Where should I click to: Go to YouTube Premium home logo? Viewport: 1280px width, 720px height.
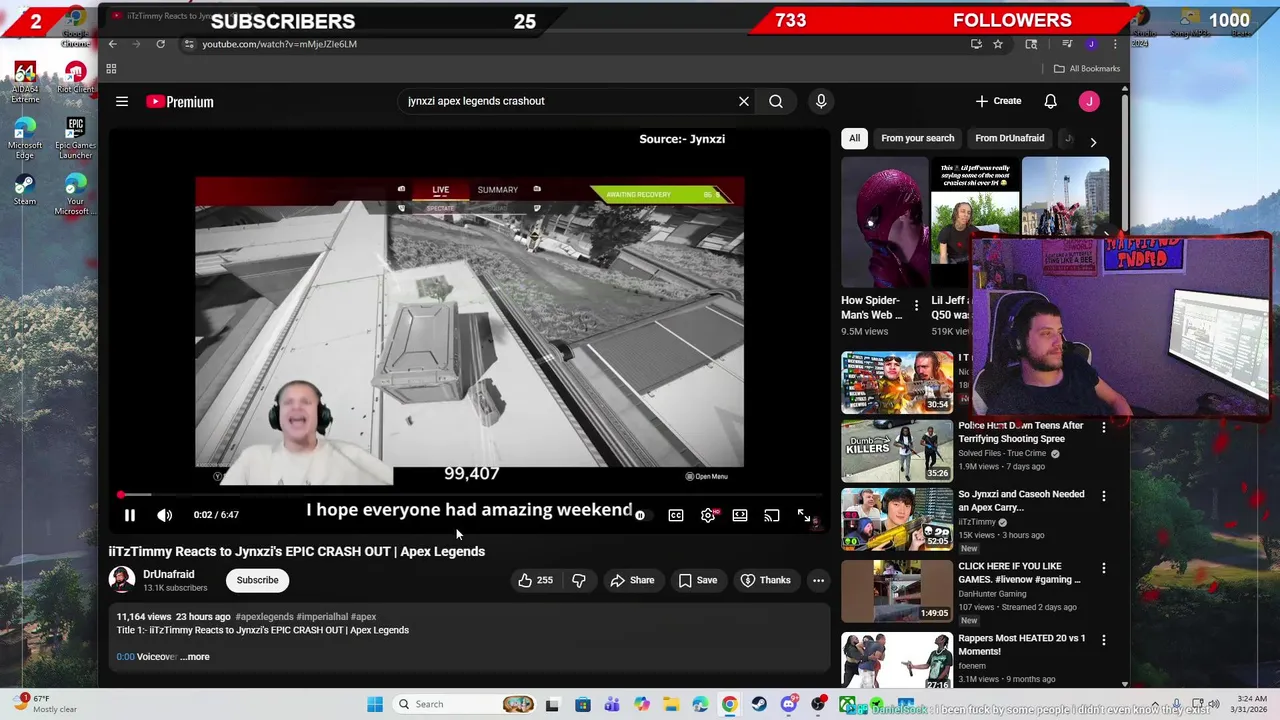click(x=180, y=101)
